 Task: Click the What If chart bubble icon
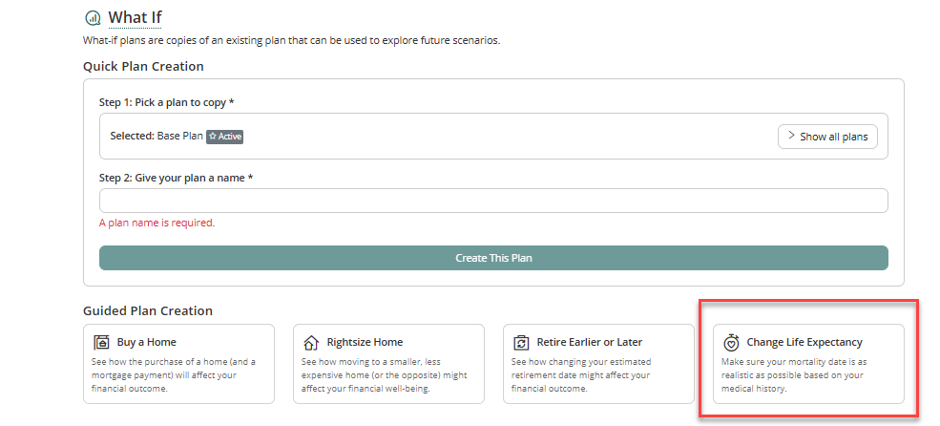[93, 18]
